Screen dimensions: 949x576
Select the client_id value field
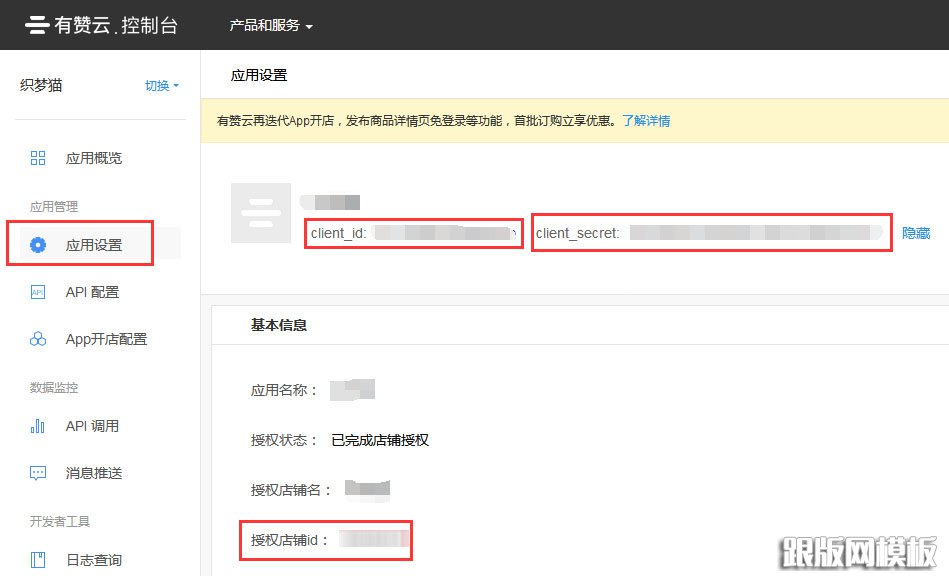coord(445,233)
